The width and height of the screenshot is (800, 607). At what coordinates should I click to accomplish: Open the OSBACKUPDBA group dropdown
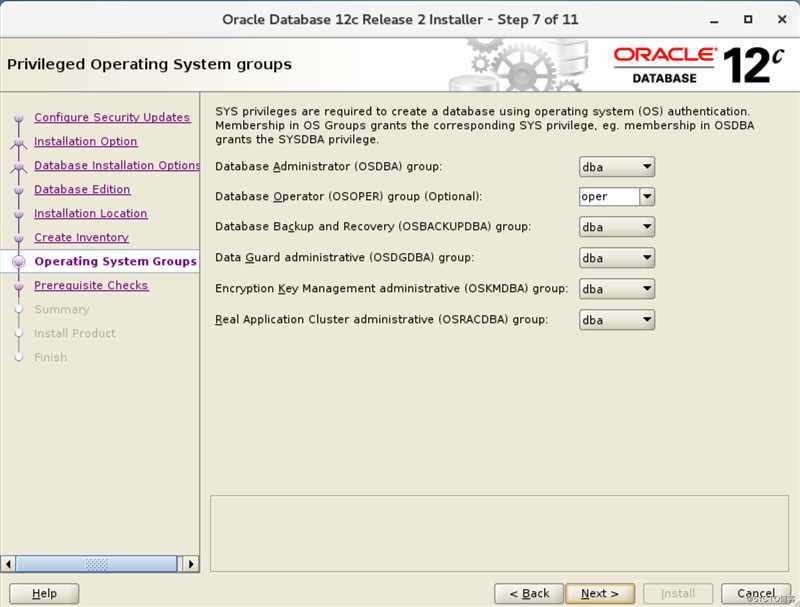tap(617, 227)
